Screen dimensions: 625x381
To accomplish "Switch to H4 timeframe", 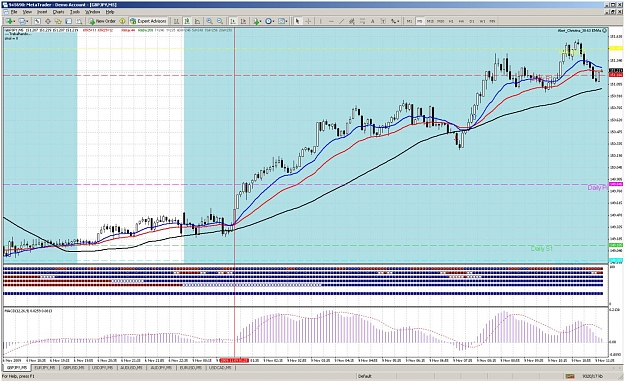I will coord(462,21).
